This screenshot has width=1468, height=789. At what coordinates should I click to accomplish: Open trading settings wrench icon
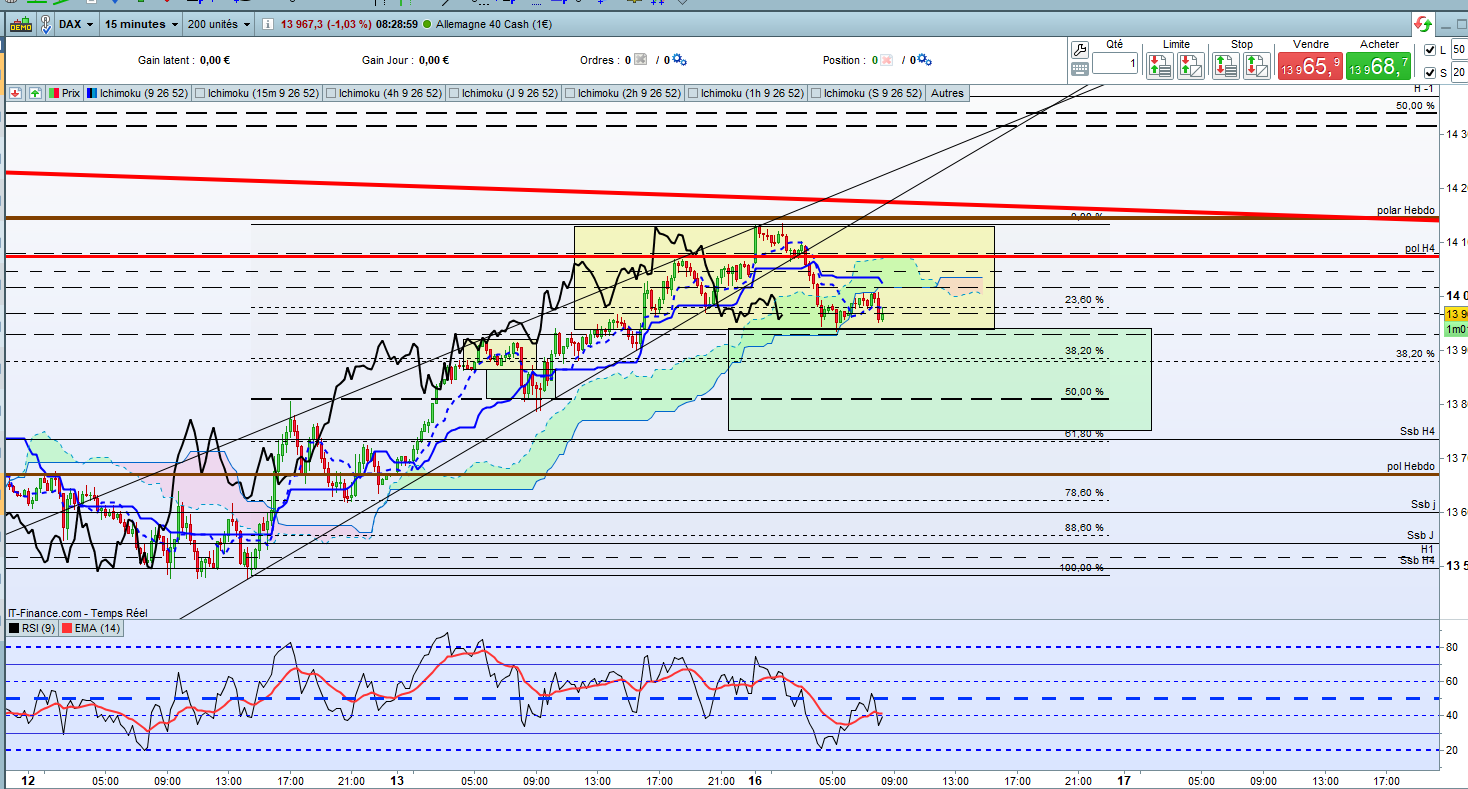[1080, 49]
